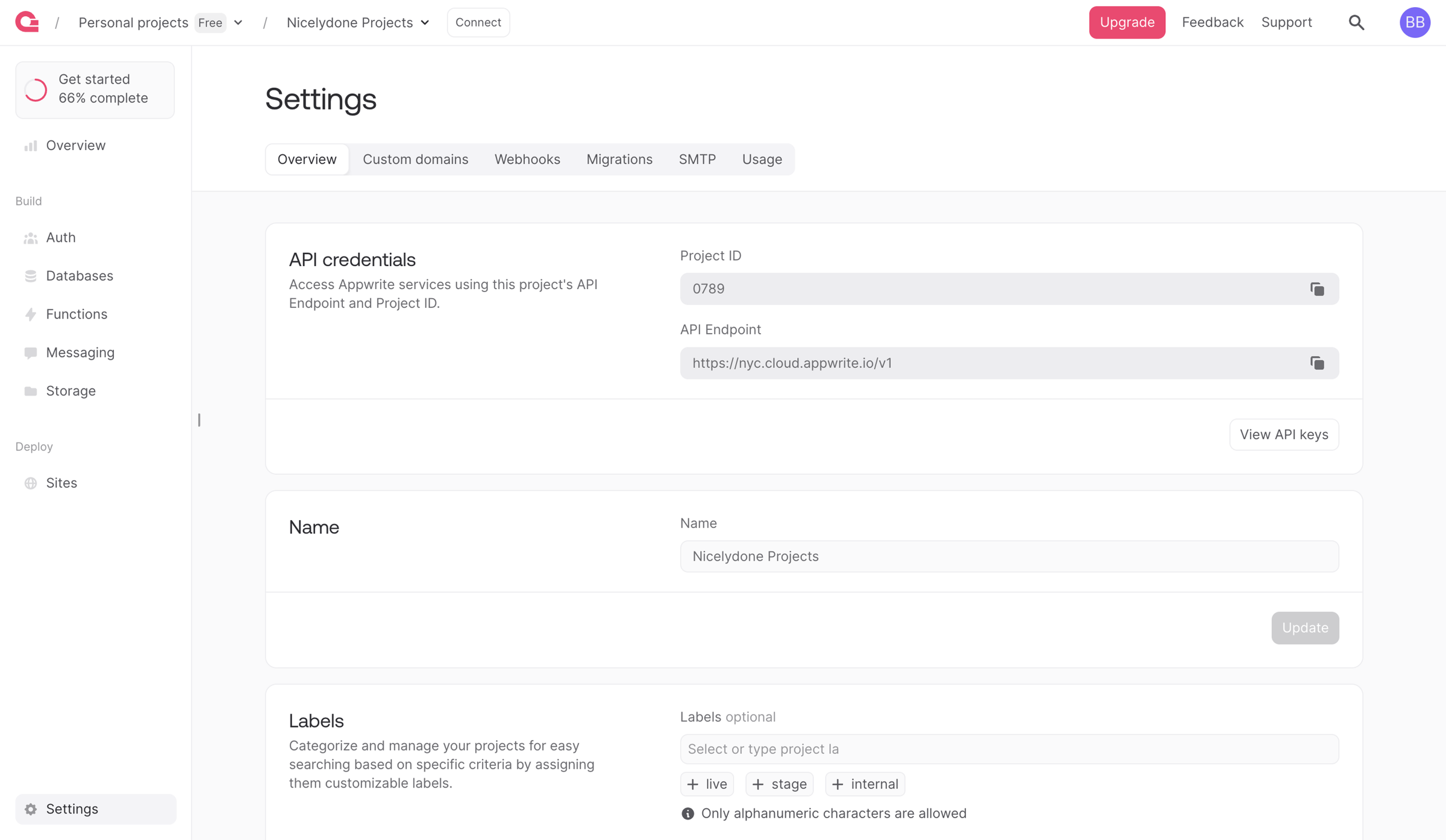Add the stage label suggestion
The height and width of the screenshot is (840, 1446).
coord(779,784)
